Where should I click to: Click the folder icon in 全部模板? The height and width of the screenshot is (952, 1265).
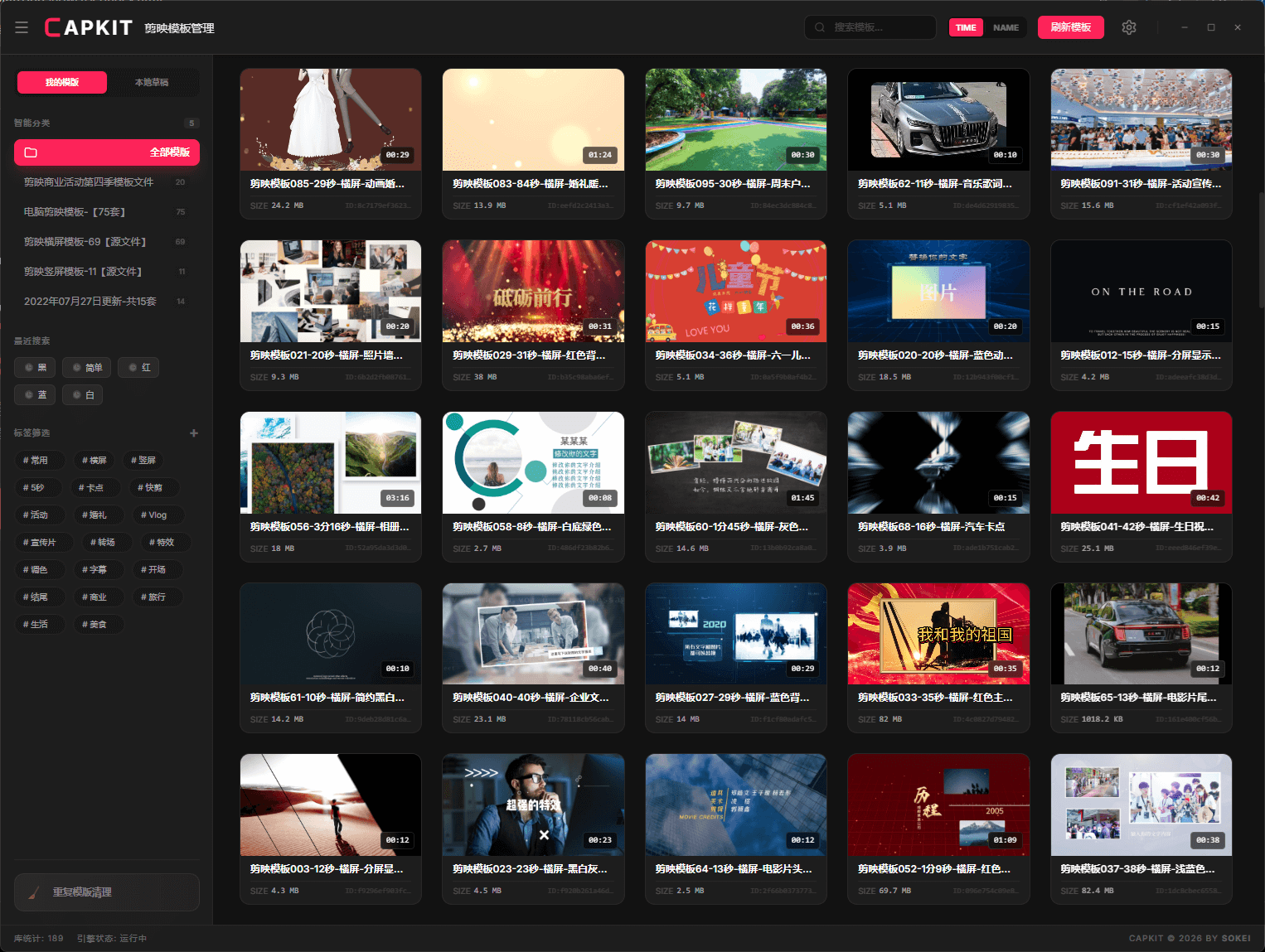click(x=32, y=152)
